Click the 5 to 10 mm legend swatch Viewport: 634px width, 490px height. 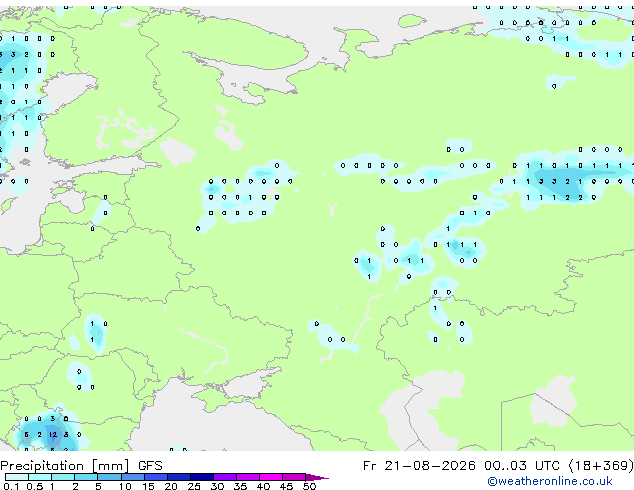point(109,477)
